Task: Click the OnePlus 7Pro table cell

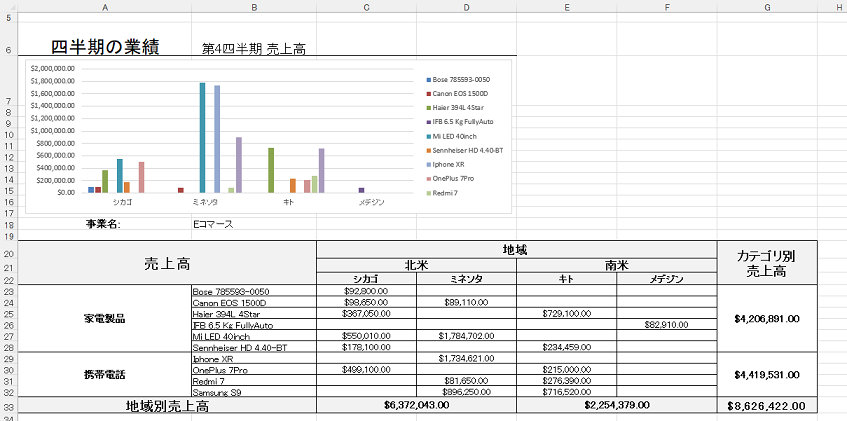Action: coord(254,370)
